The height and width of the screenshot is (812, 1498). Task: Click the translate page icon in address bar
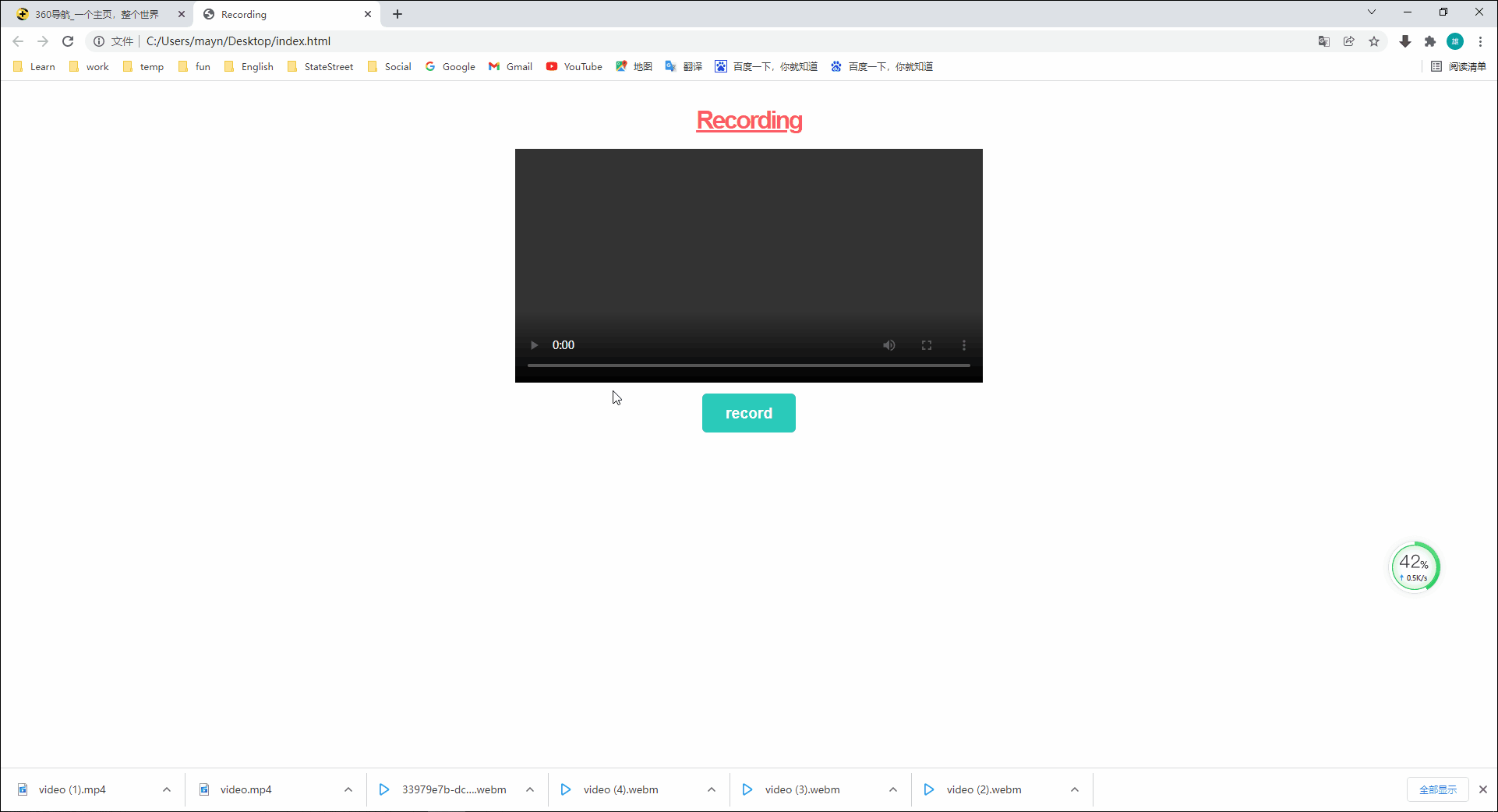[x=1323, y=41]
